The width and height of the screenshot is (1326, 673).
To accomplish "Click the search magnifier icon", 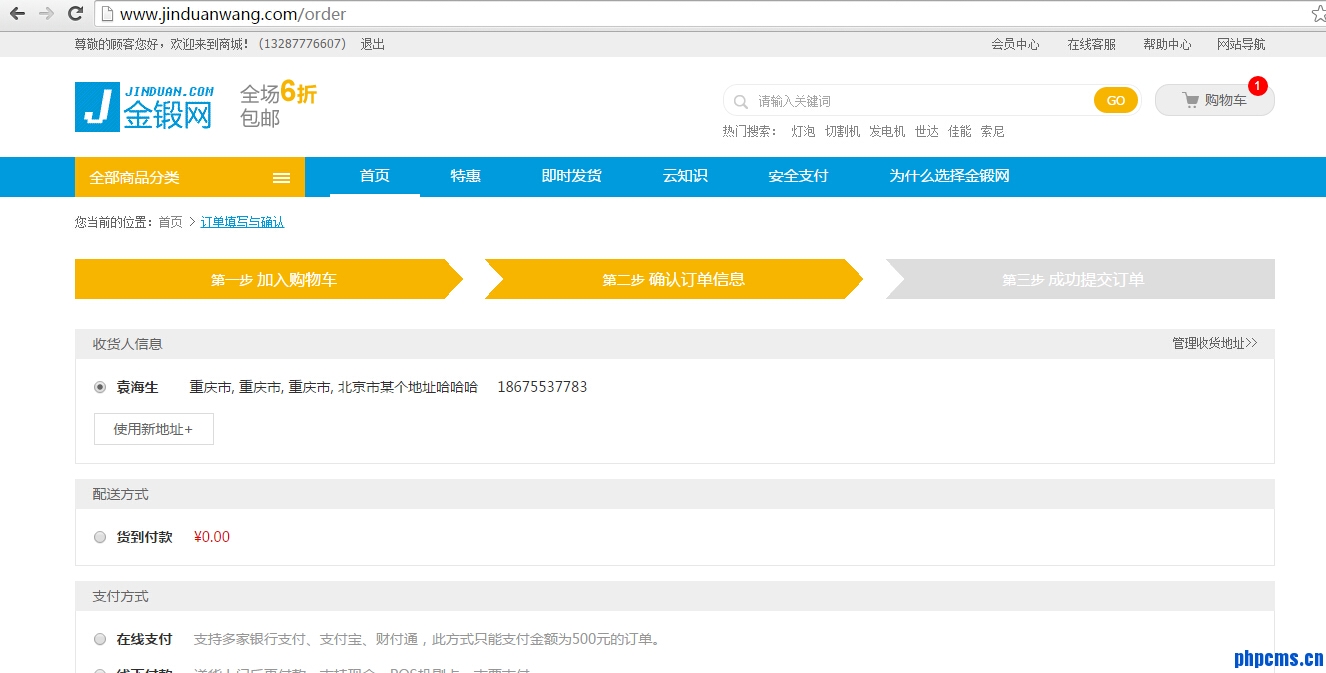I will 741,101.
